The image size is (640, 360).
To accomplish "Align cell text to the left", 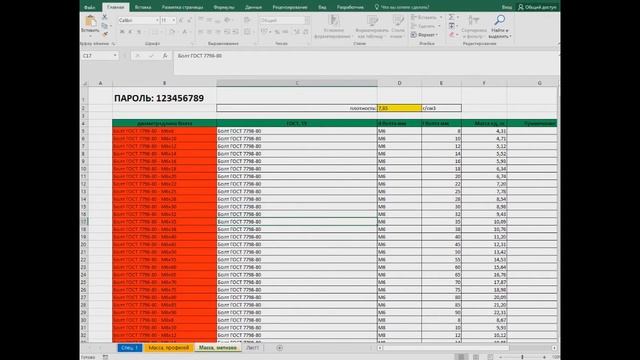I will pos(201,31).
